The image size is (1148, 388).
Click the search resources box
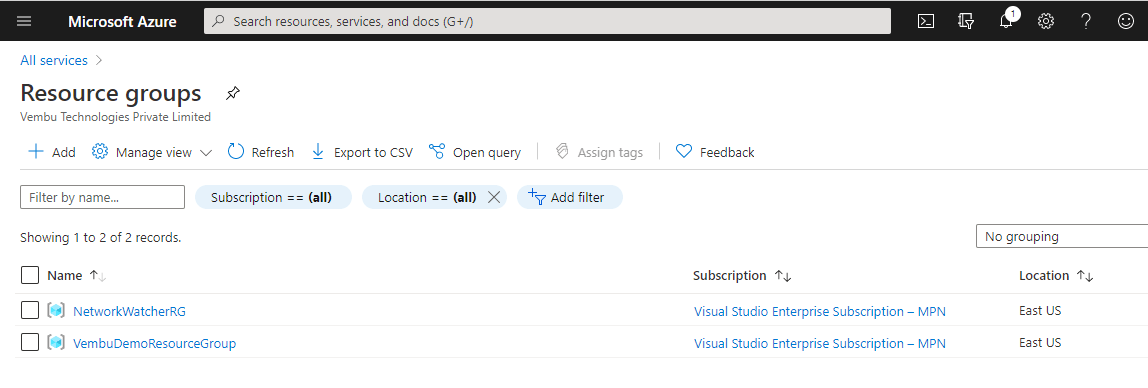[547, 21]
